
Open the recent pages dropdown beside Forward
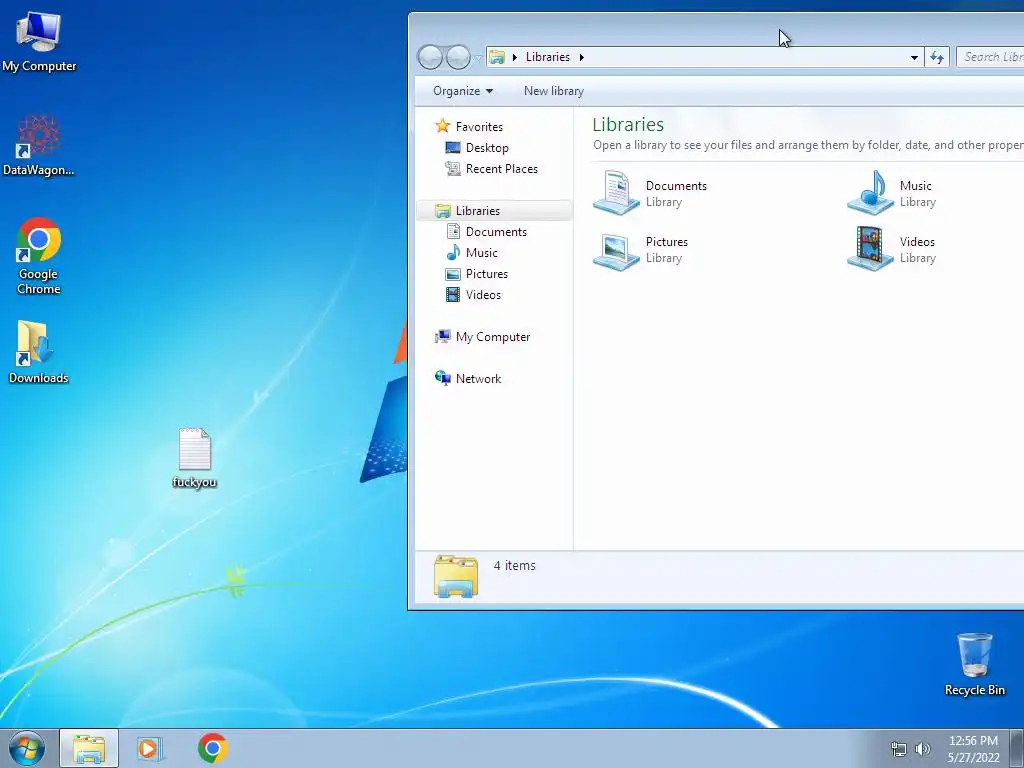pos(478,58)
